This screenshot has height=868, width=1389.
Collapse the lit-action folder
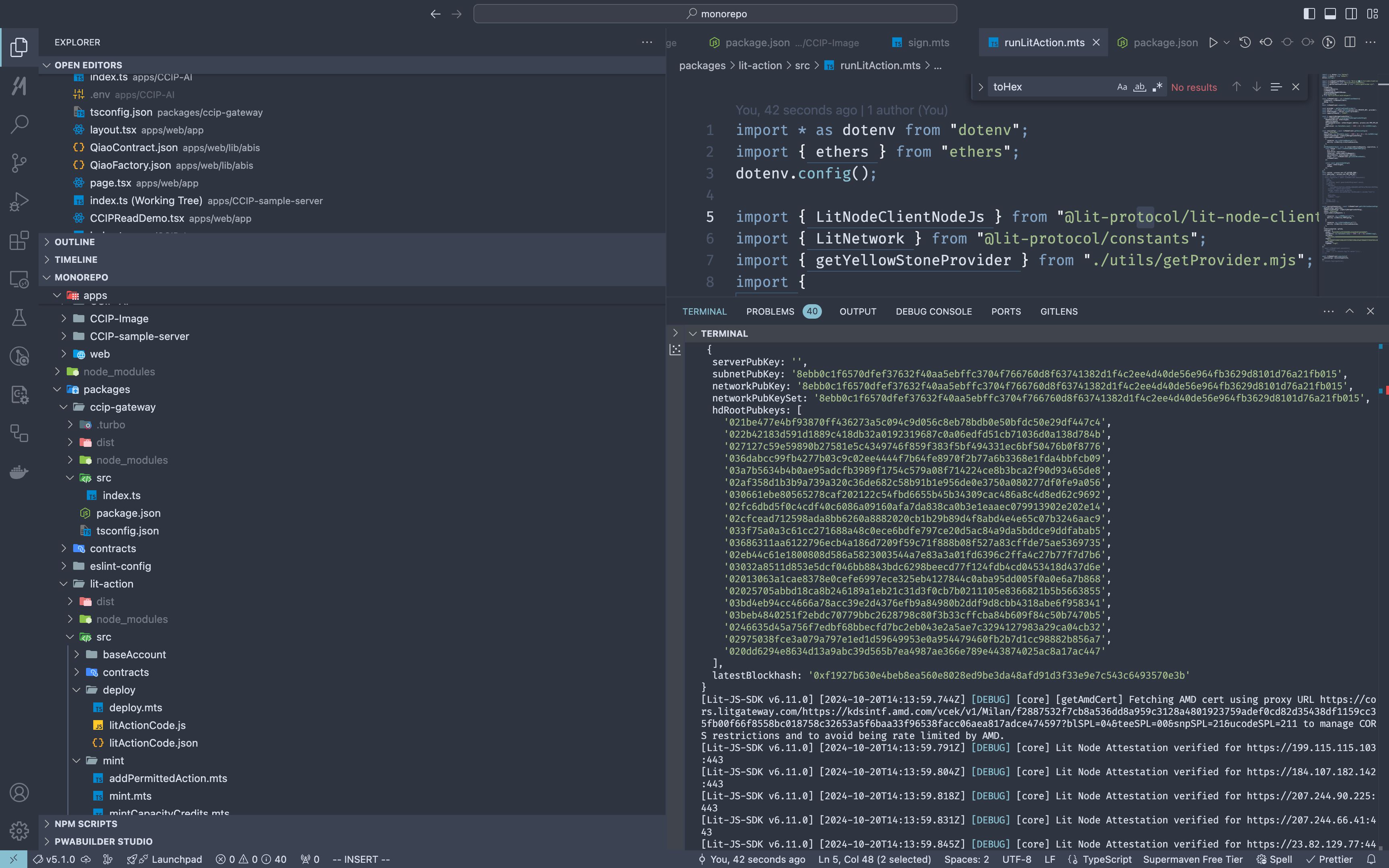(352, 584)
